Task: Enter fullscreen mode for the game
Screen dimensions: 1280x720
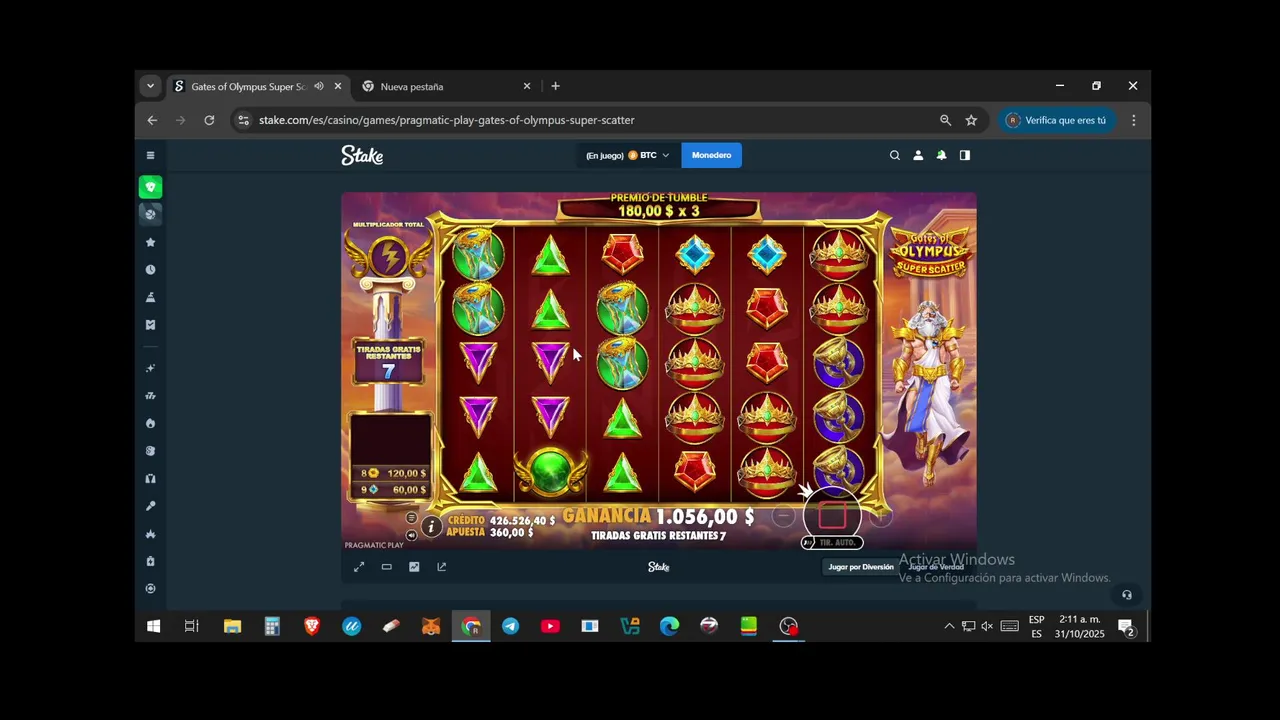Action: (359, 567)
